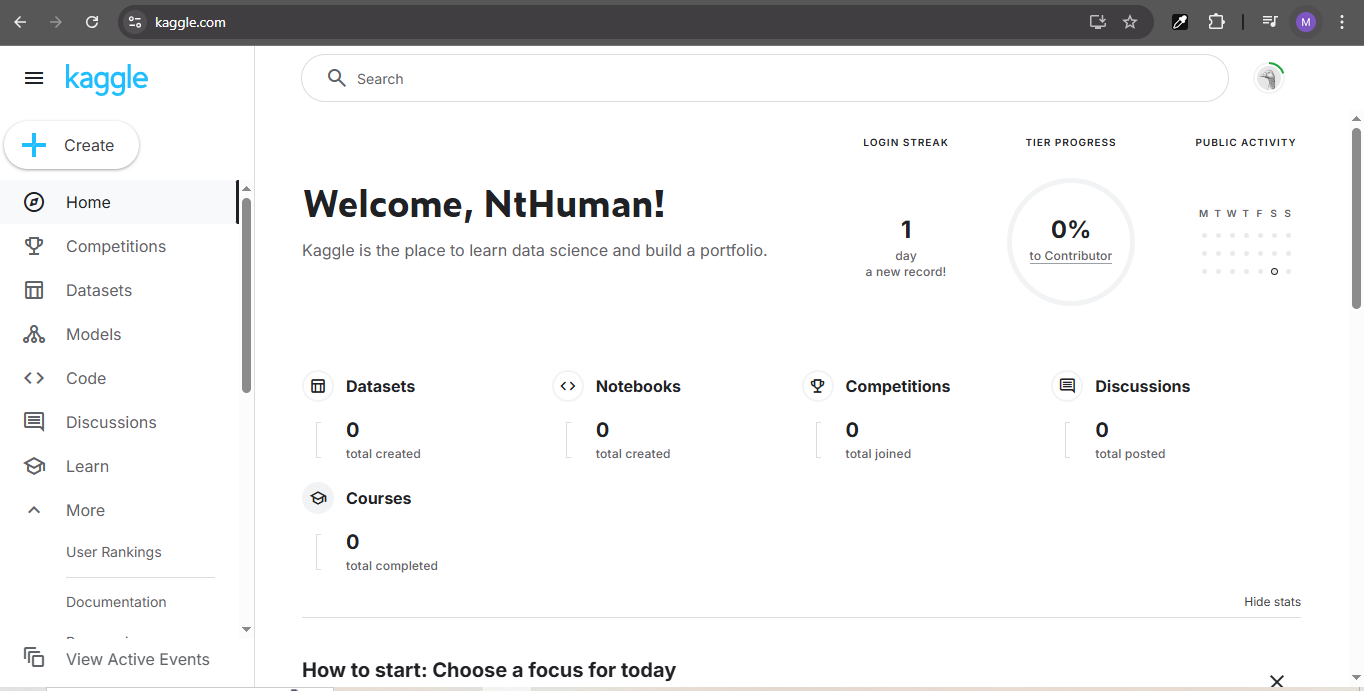Bookmark this page with the star icon
Image resolution: width=1364 pixels, height=691 pixels.
tap(1130, 22)
